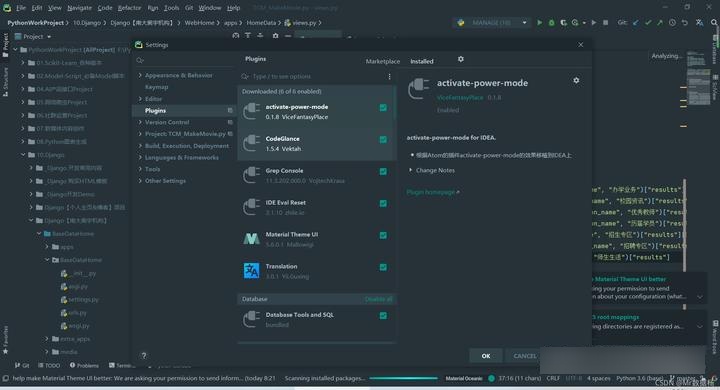The width and height of the screenshot is (720, 390).
Task: Open the Navigate menu
Action: pyautogui.click(x=79, y=8)
